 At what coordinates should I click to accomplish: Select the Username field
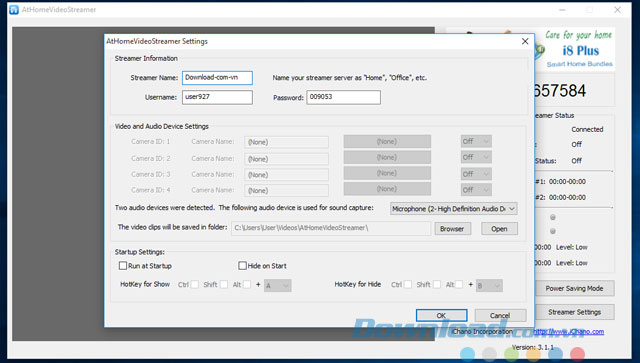click(217, 97)
